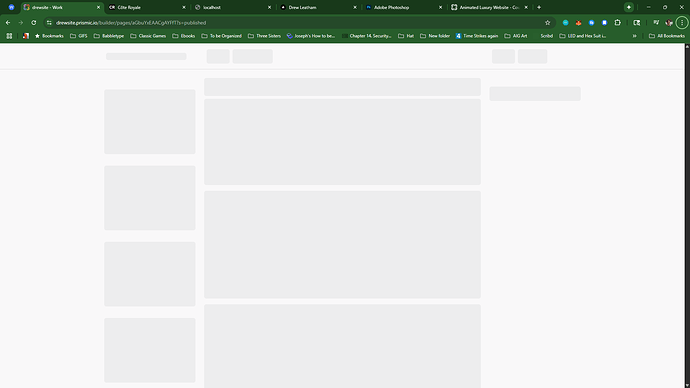Reload the current page
690x388 pixels.
(33, 22)
